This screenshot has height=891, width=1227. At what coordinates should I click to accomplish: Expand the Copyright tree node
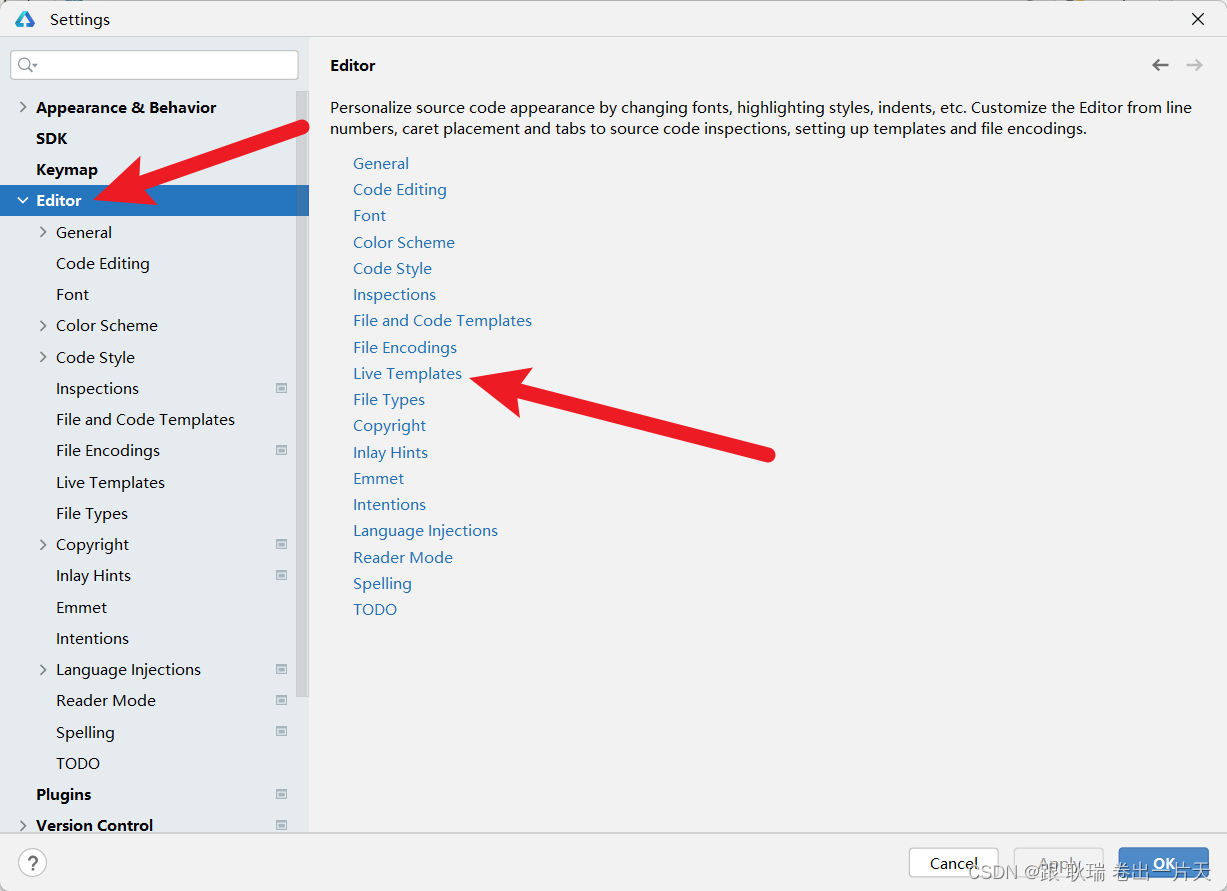(x=43, y=544)
